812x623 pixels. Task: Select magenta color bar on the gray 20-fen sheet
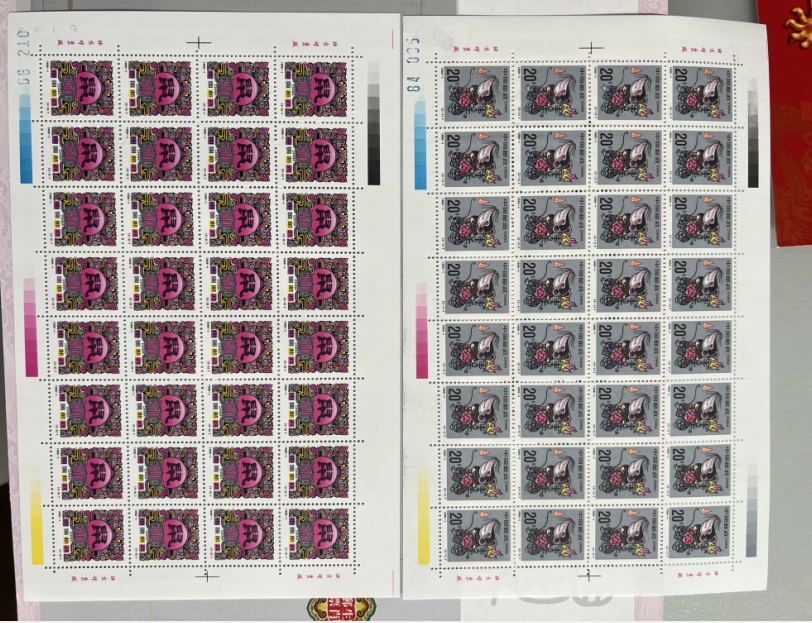422,330
